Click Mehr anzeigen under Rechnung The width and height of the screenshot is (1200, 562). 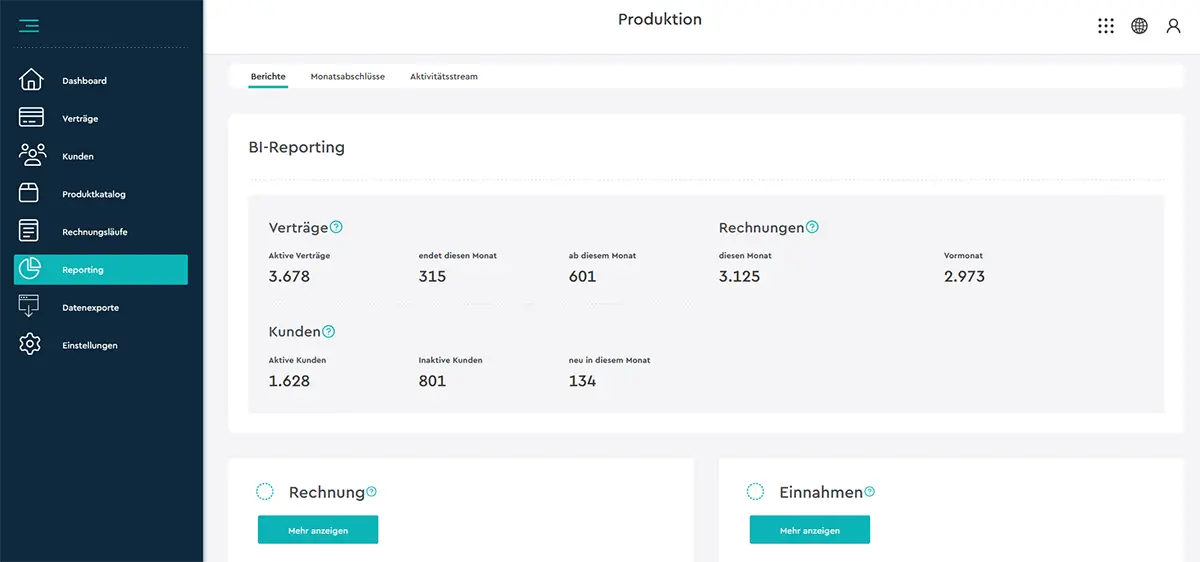[x=318, y=530]
